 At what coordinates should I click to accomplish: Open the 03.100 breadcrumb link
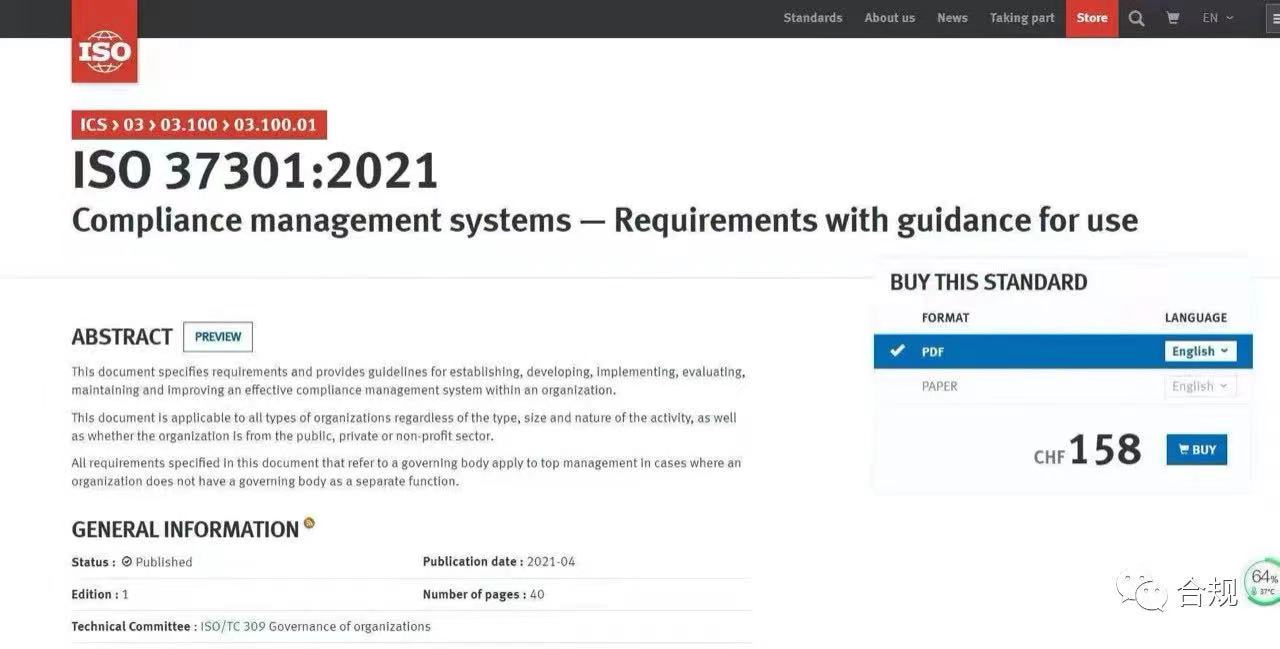tap(188, 125)
